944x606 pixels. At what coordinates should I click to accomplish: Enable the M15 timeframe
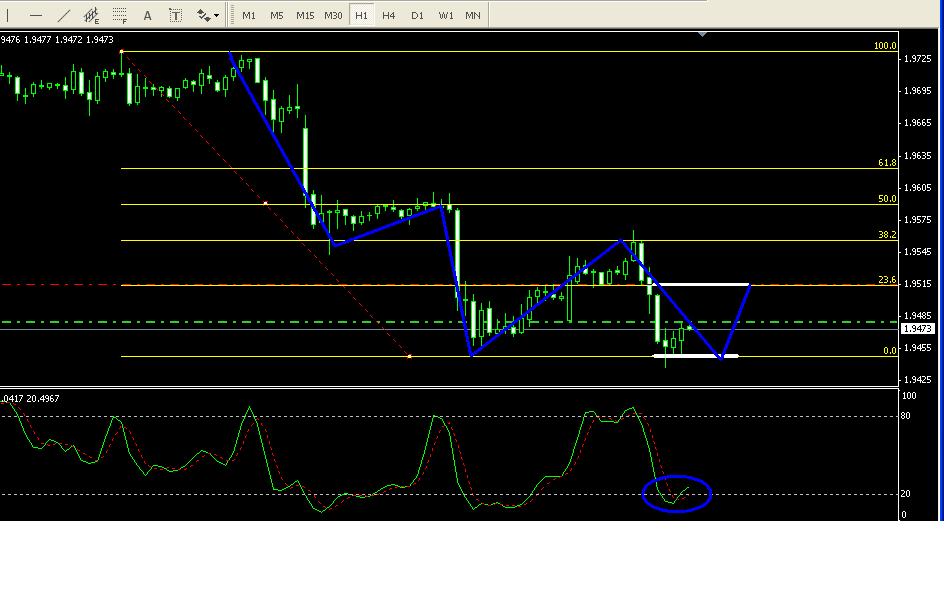coord(305,15)
